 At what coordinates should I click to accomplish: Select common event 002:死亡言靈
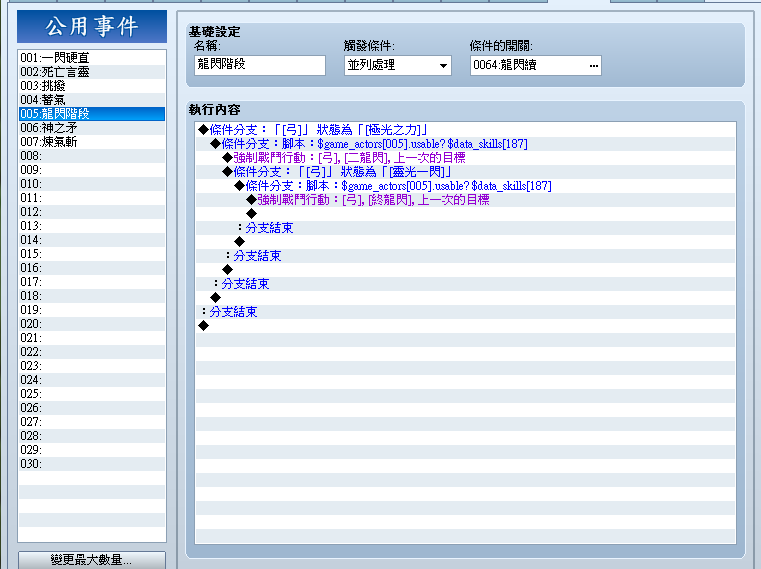pyautogui.click(x=92, y=72)
